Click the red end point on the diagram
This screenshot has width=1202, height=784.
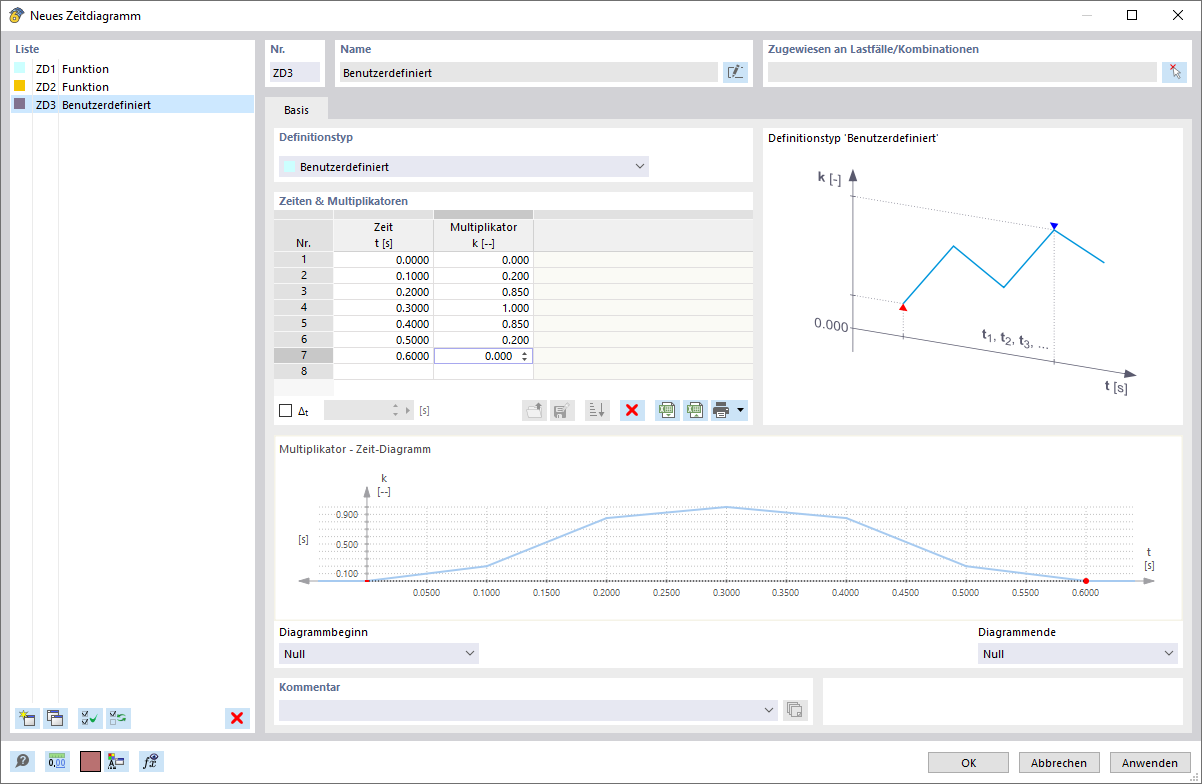1086,580
